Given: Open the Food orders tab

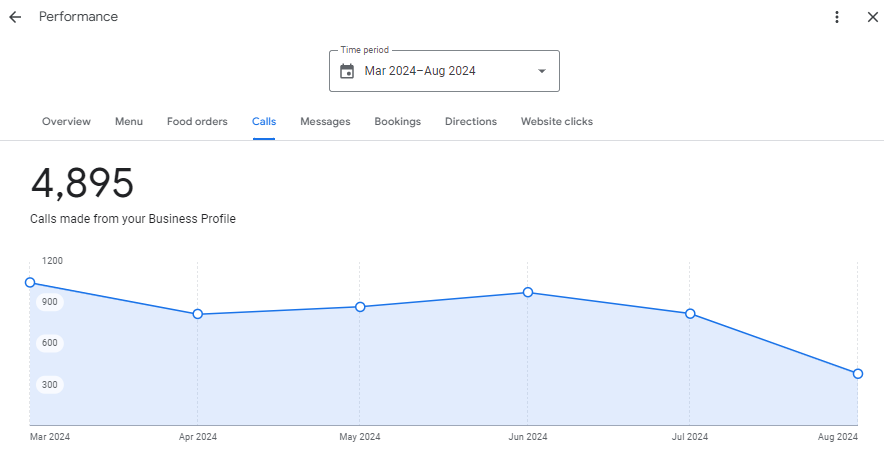Looking at the screenshot, I should 197,122.
